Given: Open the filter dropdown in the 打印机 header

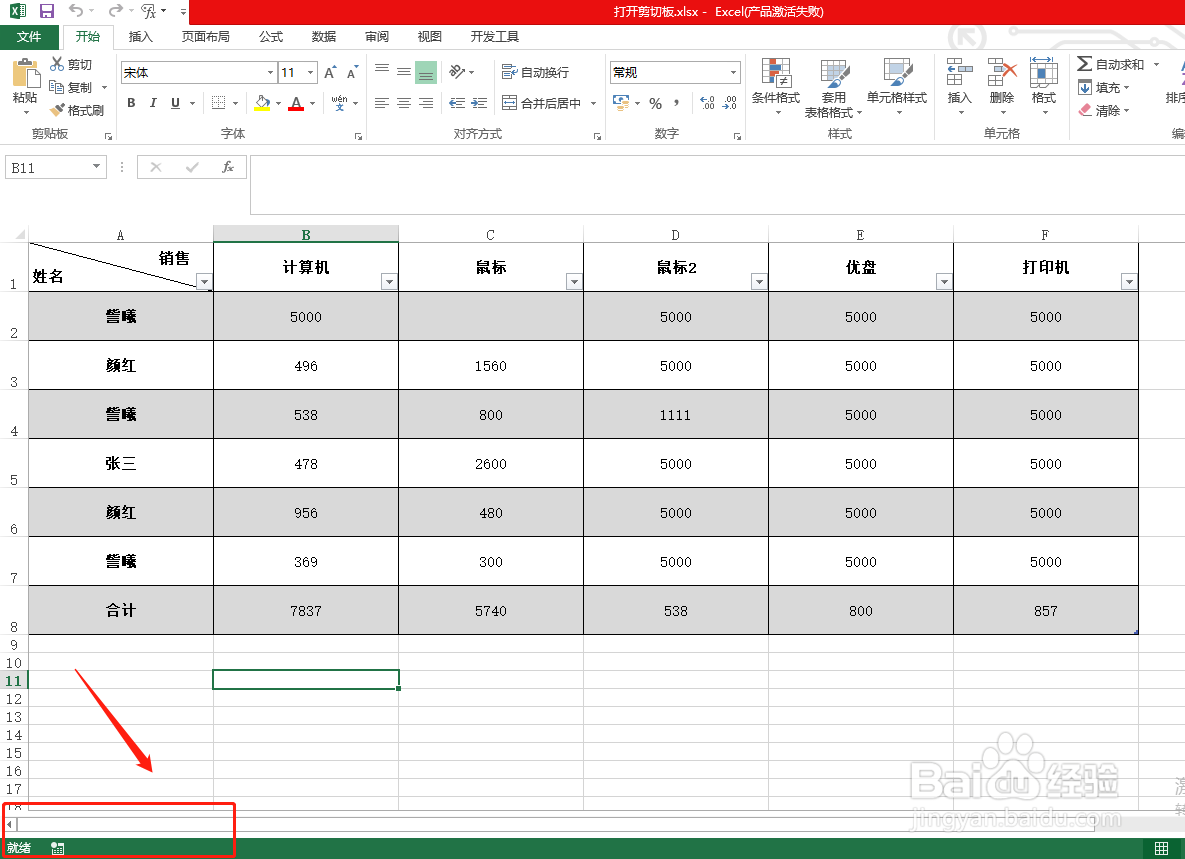Looking at the screenshot, I should [x=1129, y=282].
